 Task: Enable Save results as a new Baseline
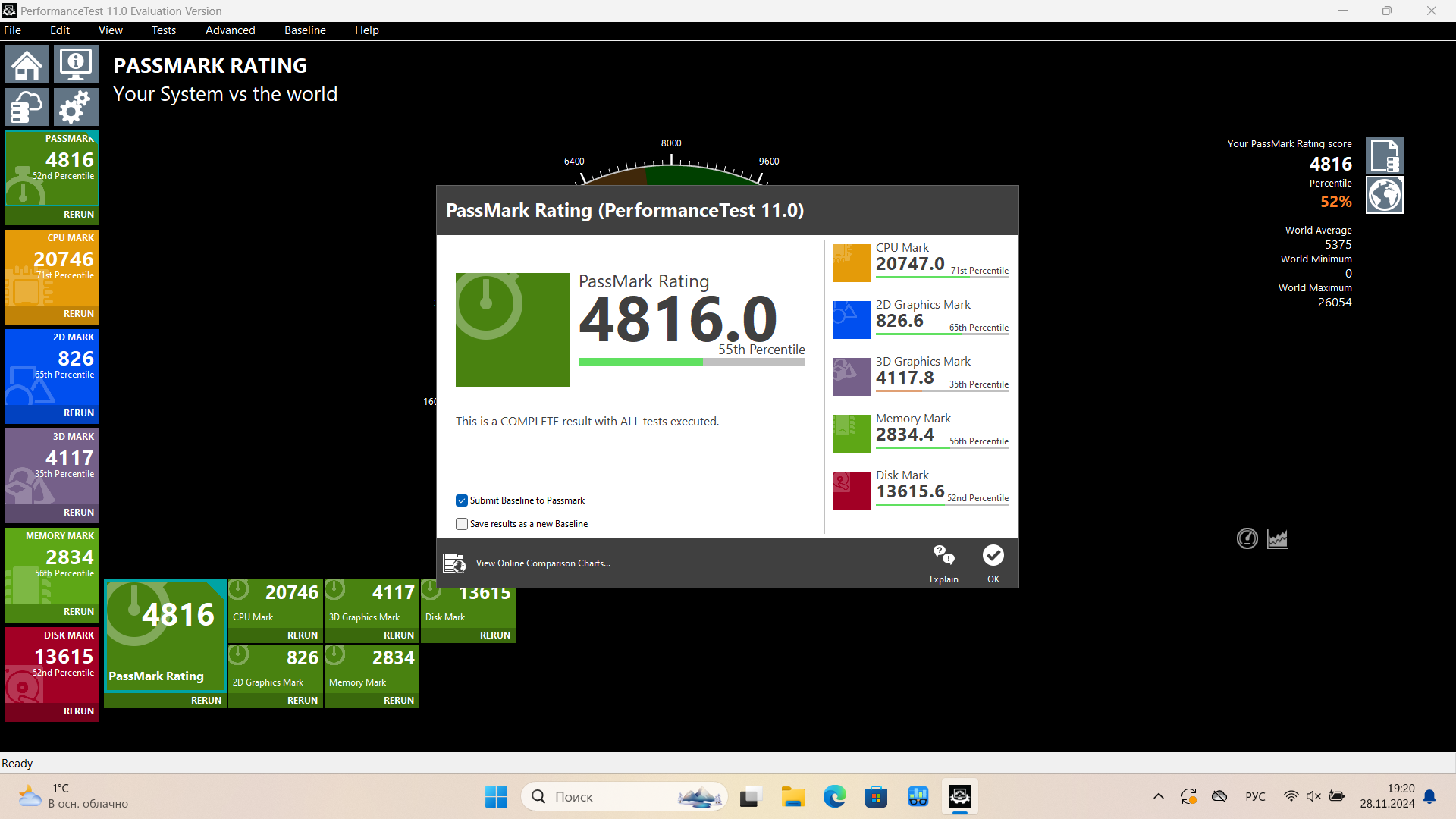pyautogui.click(x=462, y=524)
